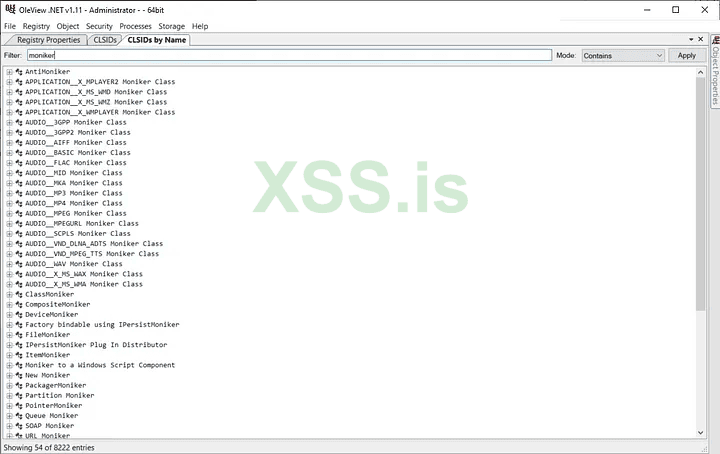
Task: Click the icon beside DeviceMoniker
Action: (19, 314)
